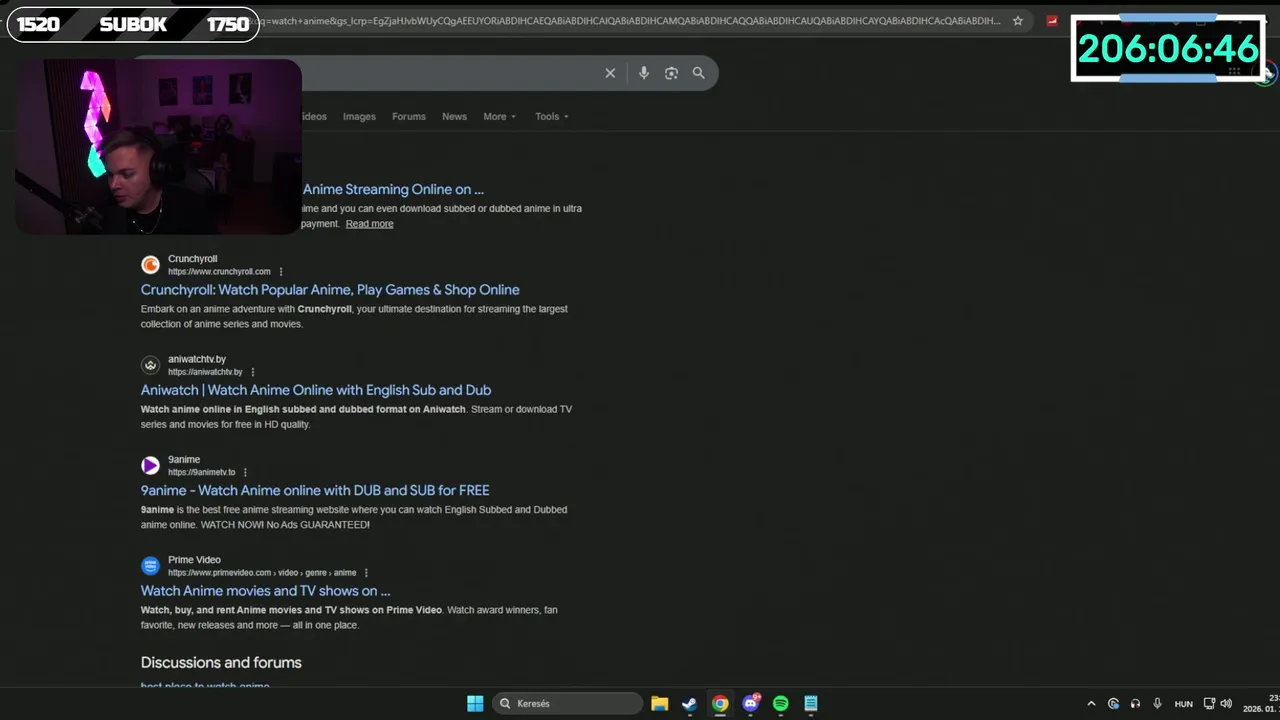Open Google Lens image search icon
The height and width of the screenshot is (720, 1280).
coord(671,73)
